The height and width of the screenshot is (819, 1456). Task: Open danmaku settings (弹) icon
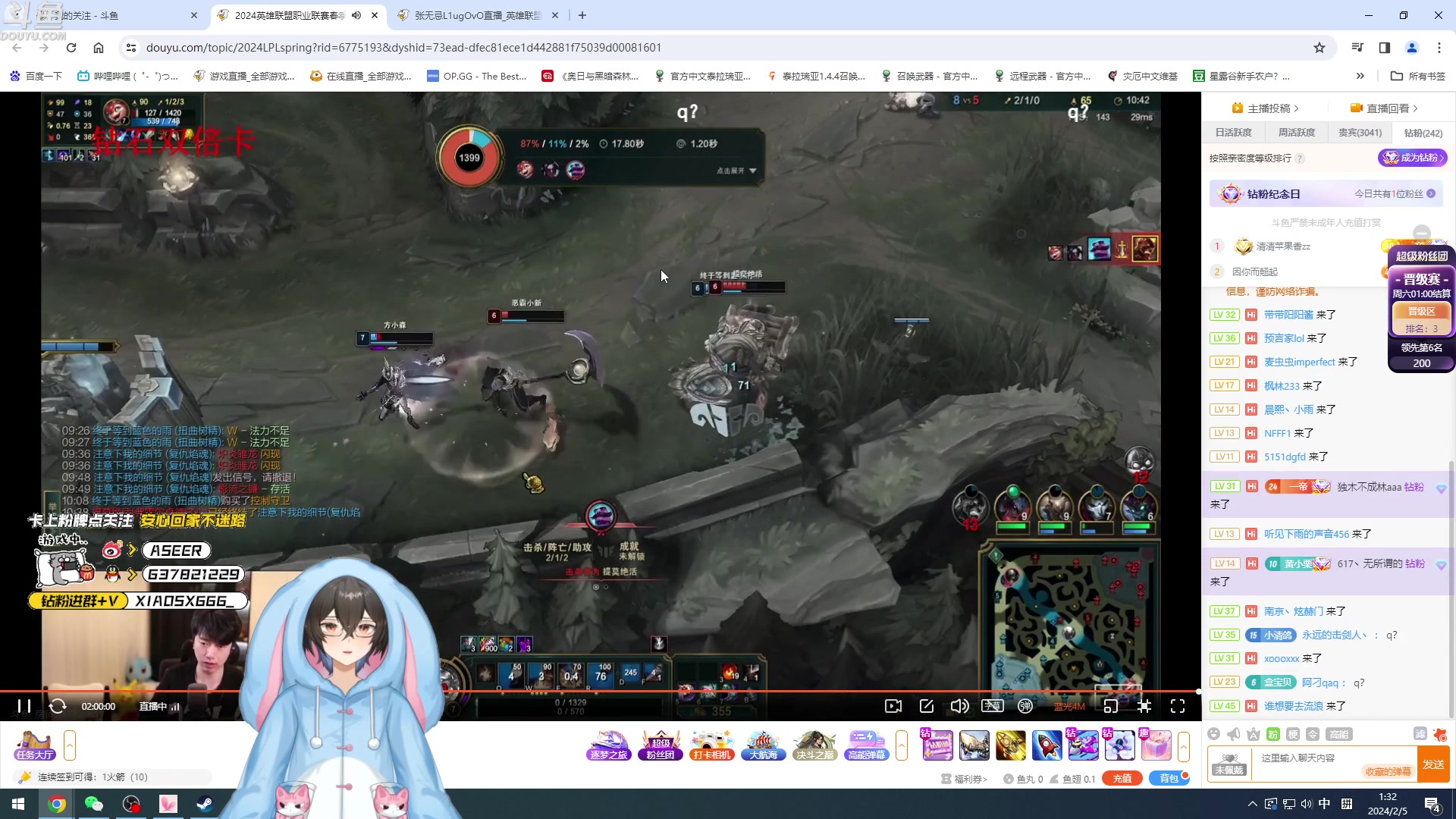1025,706
